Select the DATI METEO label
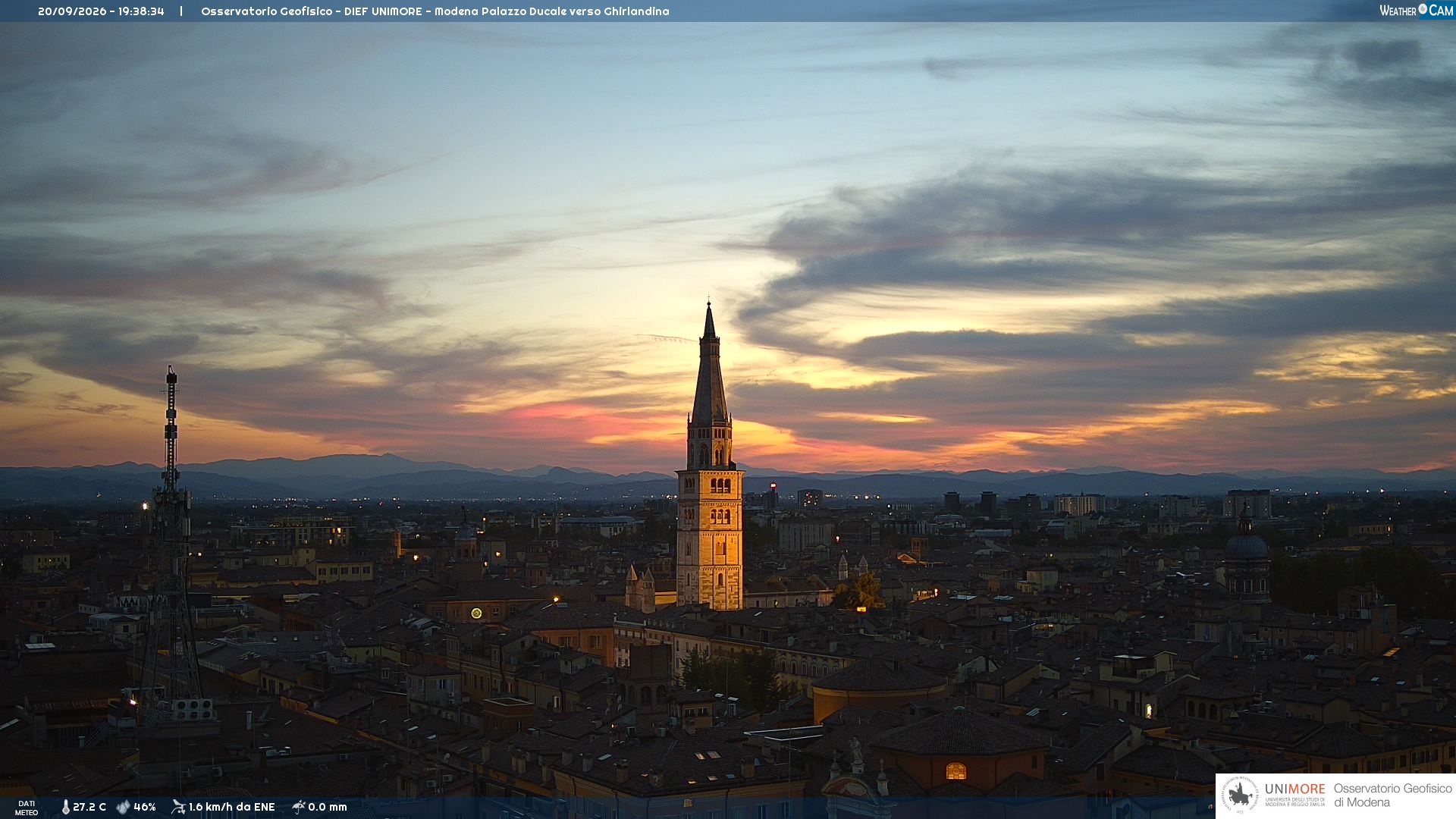The width and height of the screenshot is (1456, 819). [x=27, y=808]
